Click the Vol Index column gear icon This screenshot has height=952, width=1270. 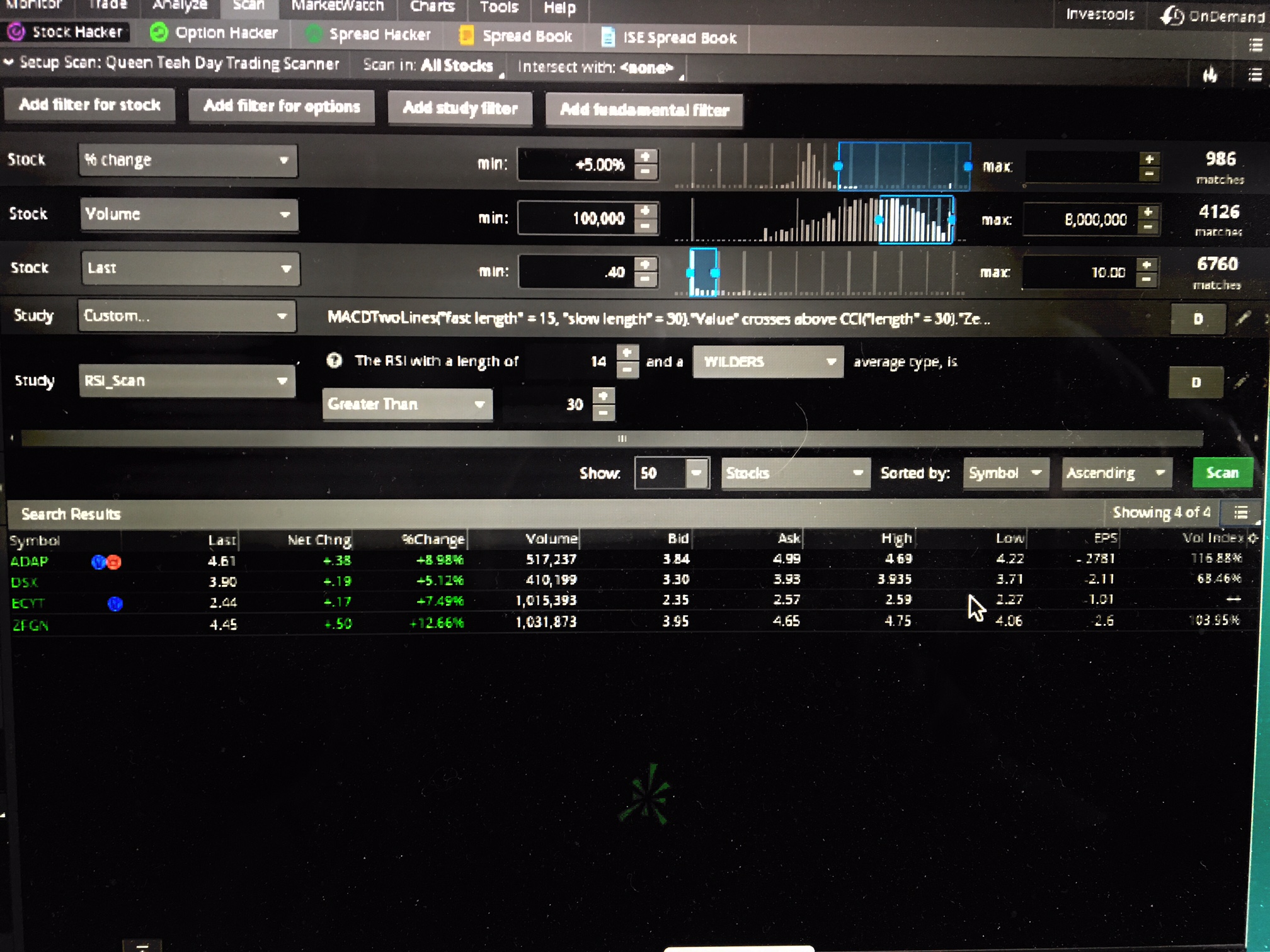tap(1253, 538)
